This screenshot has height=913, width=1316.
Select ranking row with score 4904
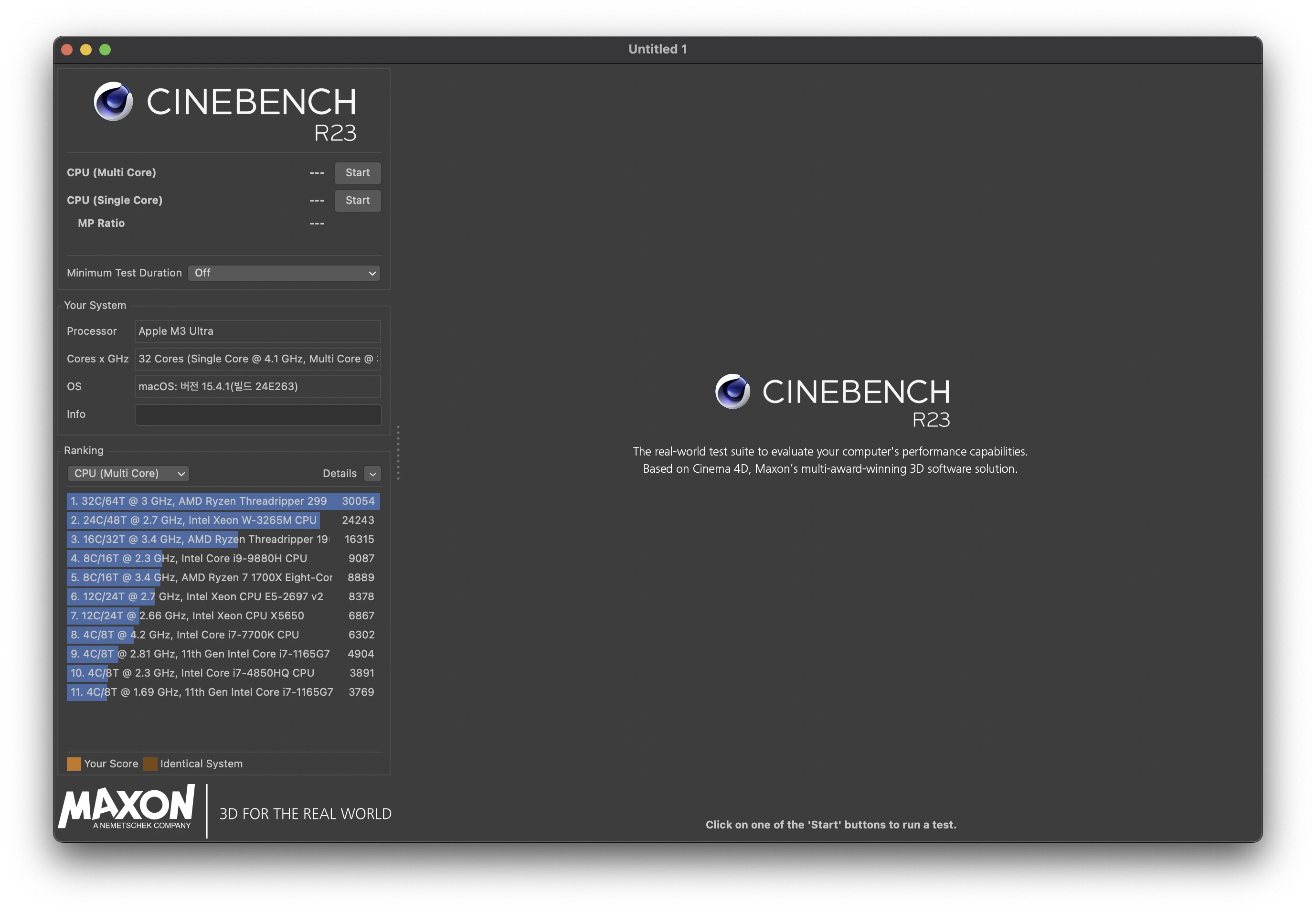(x=223, y=654)
